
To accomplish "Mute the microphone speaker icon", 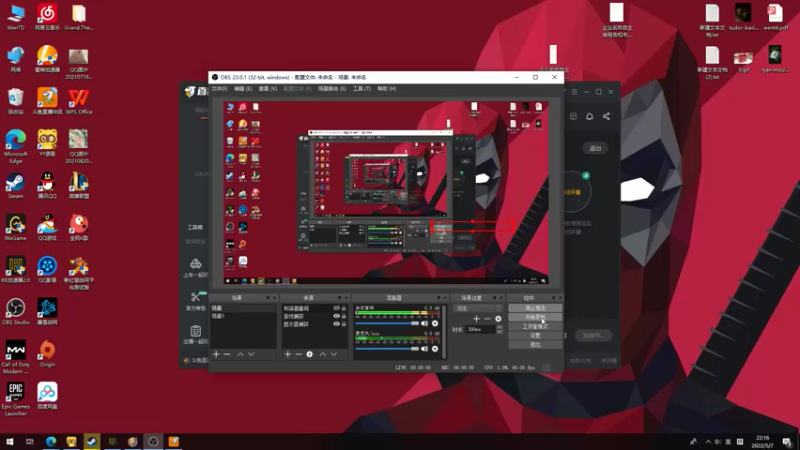I will (x=424, y=349).
